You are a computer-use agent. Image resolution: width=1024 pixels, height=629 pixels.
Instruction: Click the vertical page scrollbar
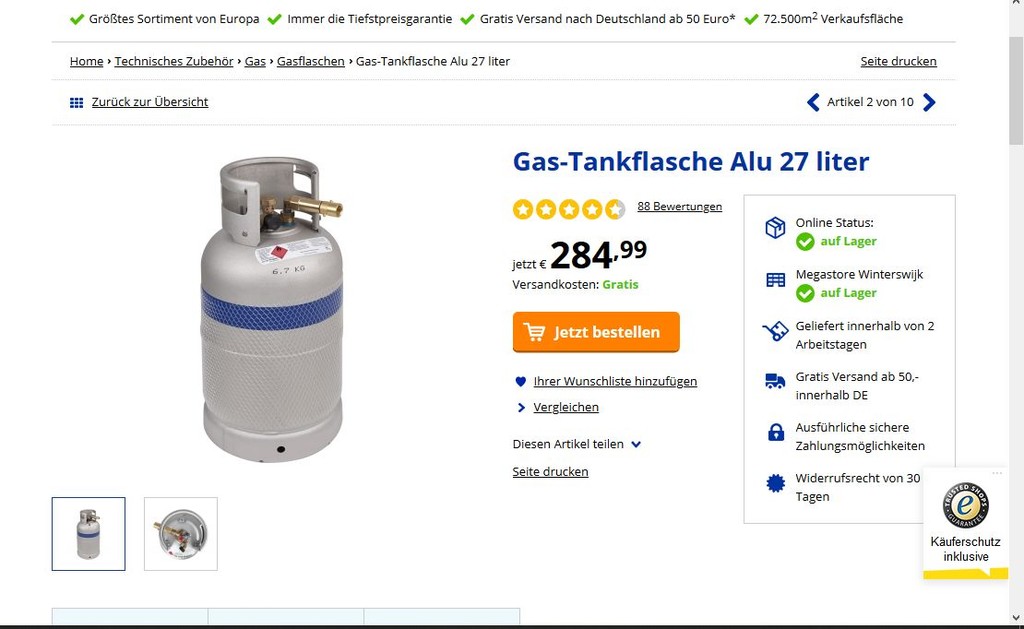(1016, 314)
